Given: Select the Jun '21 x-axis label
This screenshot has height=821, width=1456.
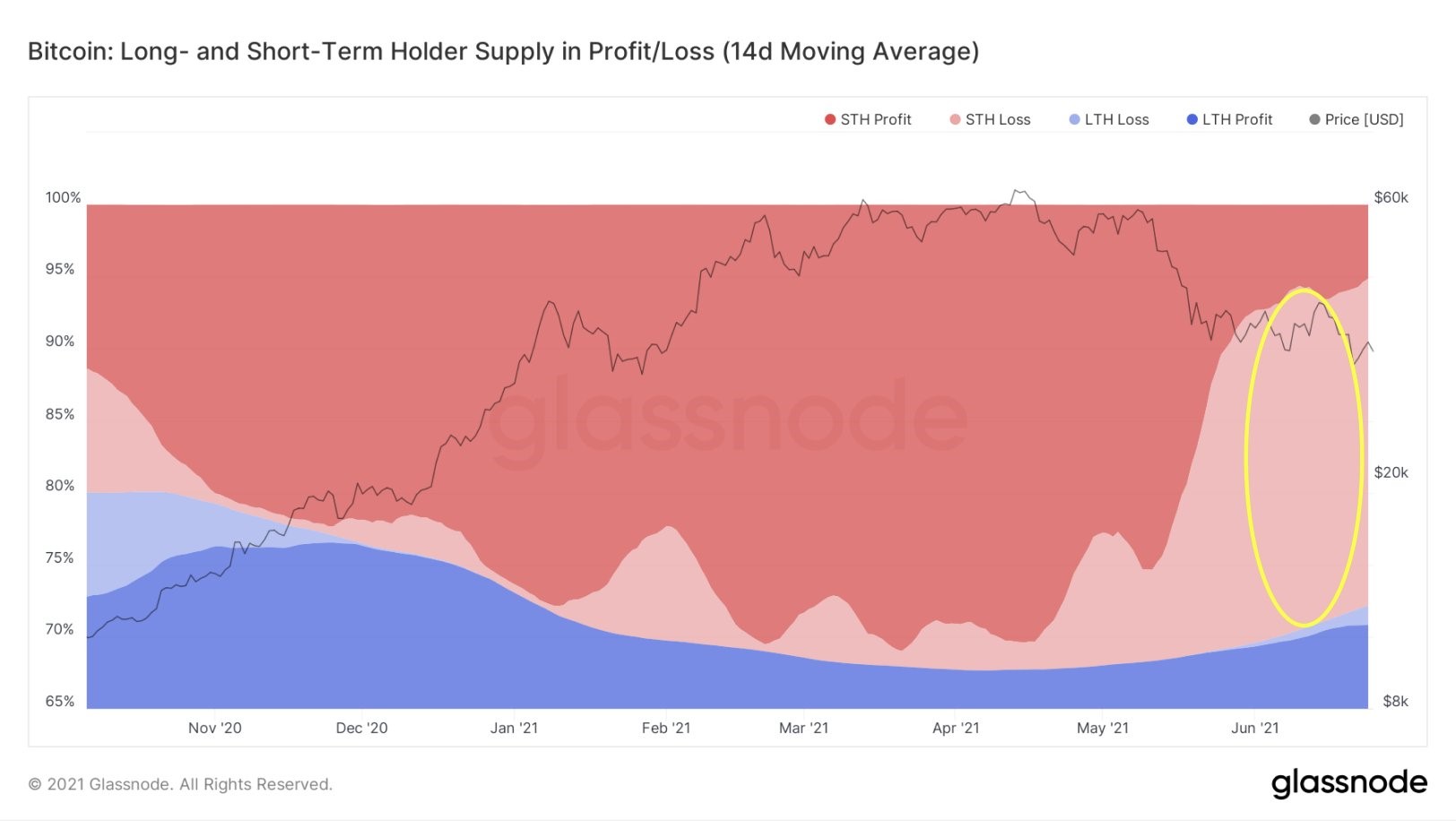Looking at the screenshot, I should pos(1255,728).
